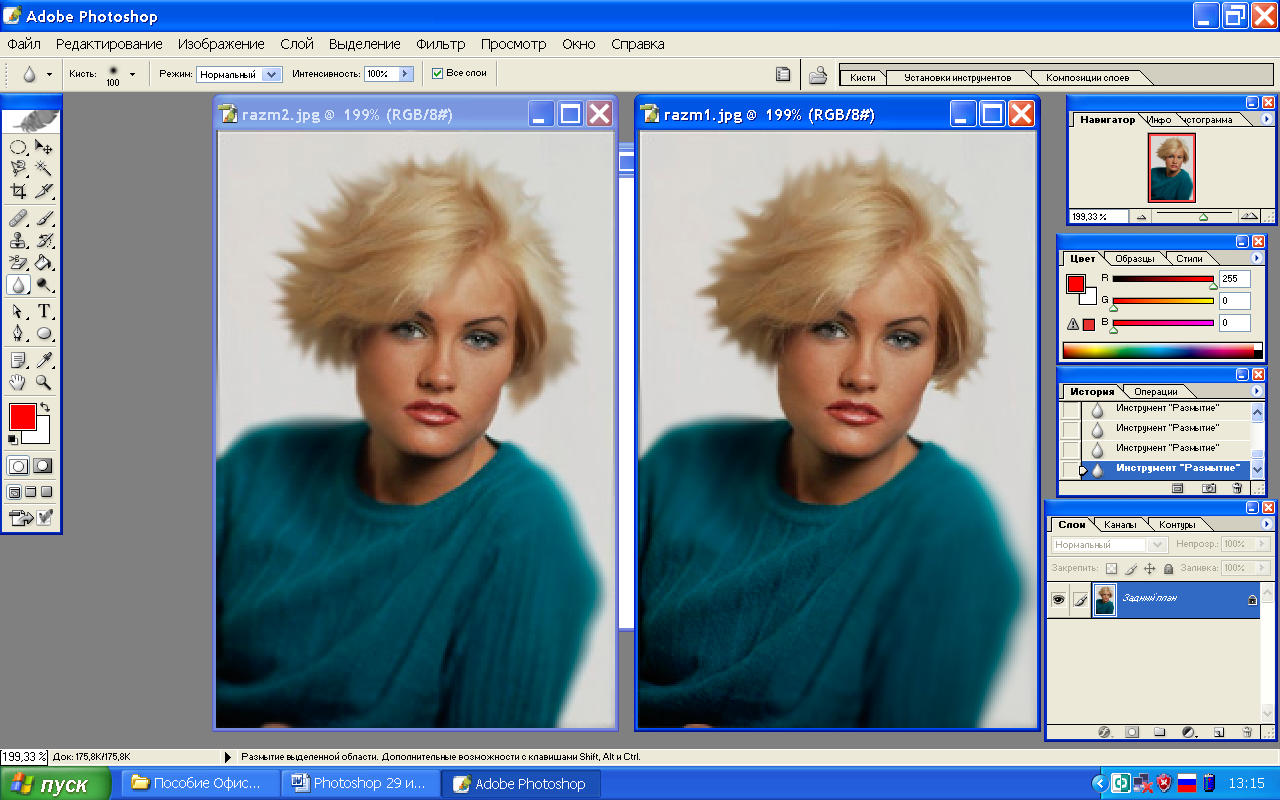This screenshot has width=1280, height=800.
Task: Switch to full screen with menu bar
Action: click(30, 492)
